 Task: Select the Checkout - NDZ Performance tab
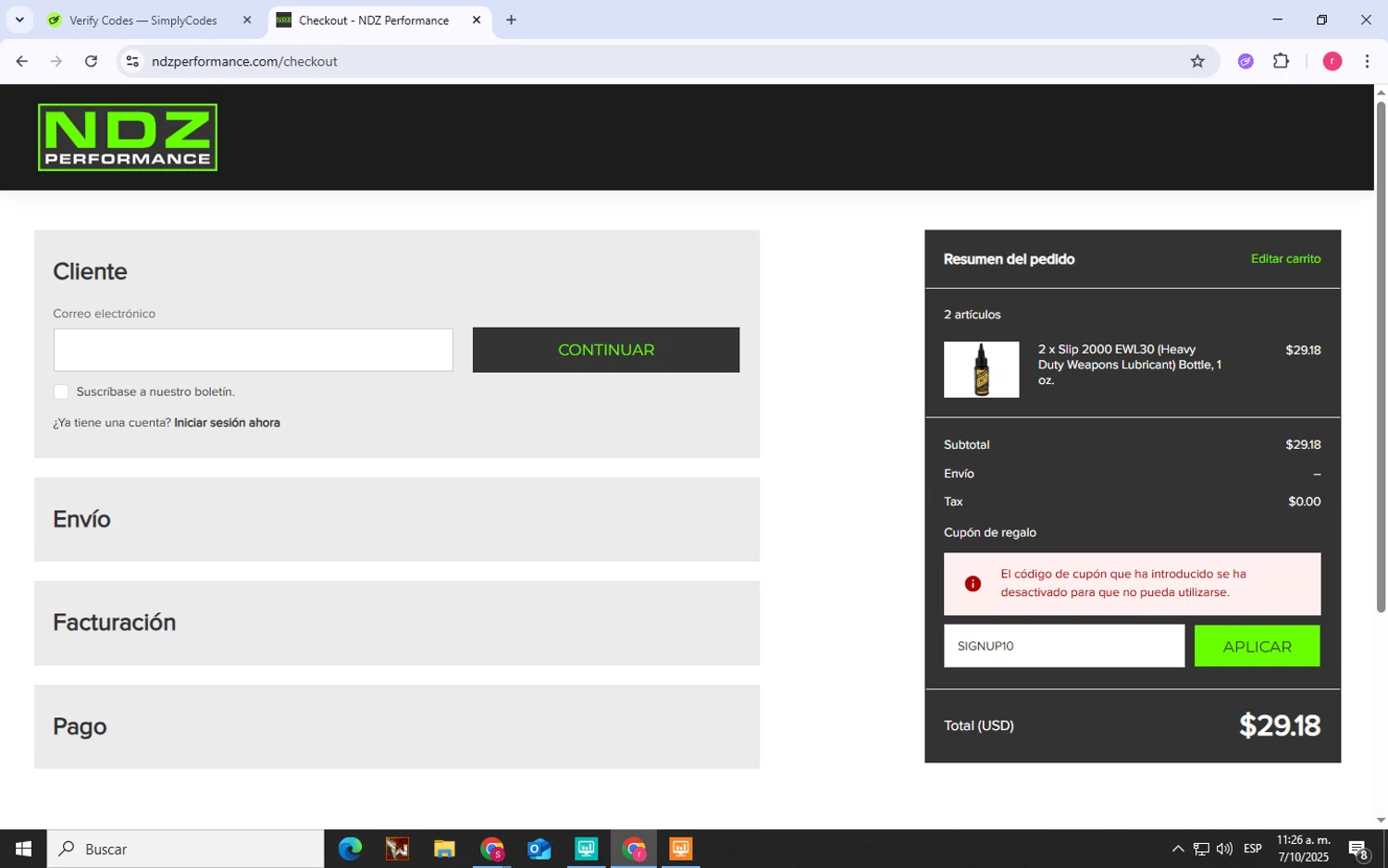pos(374,19)
